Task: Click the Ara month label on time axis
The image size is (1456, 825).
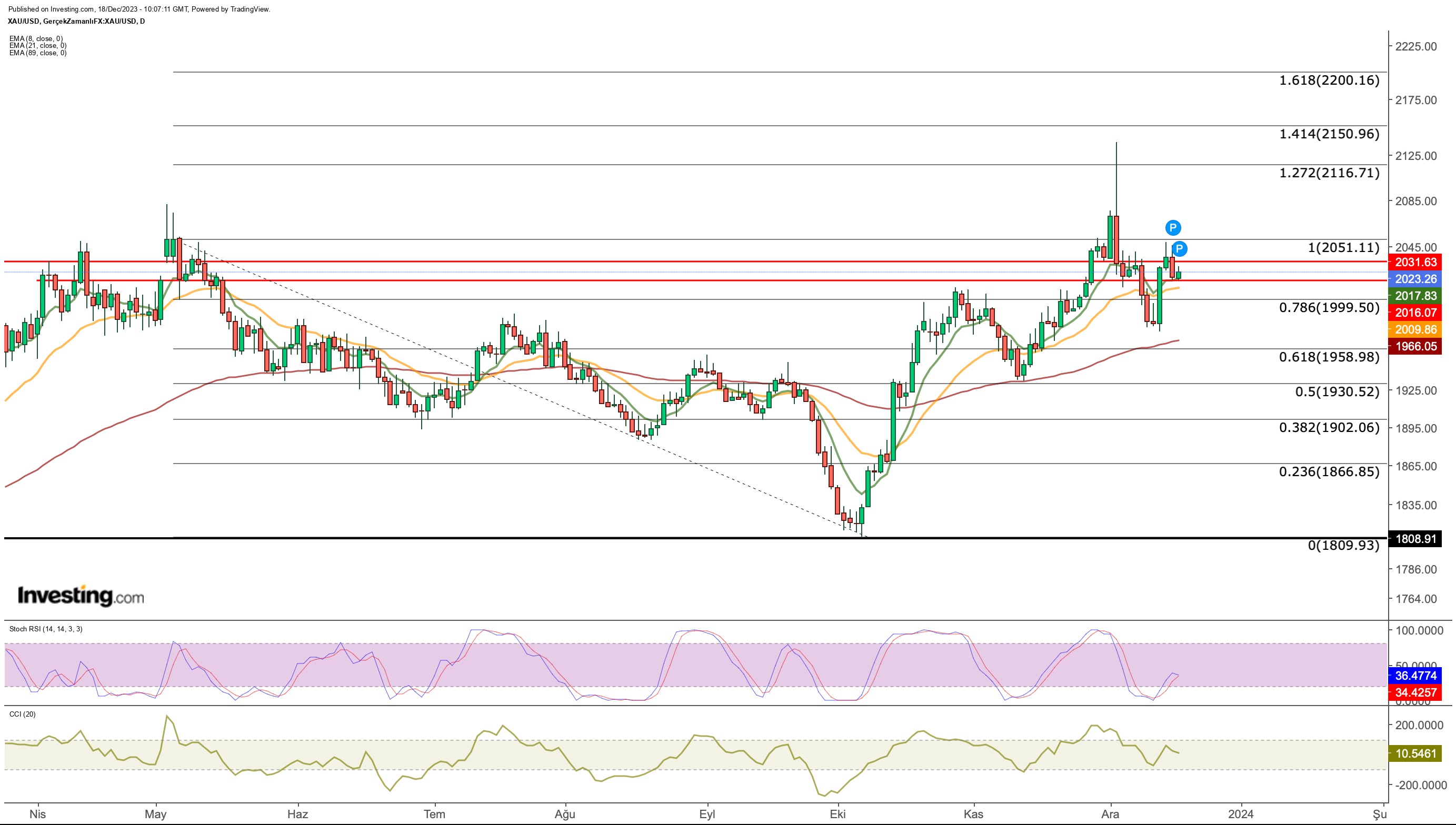Action: tap(1110, 814)
